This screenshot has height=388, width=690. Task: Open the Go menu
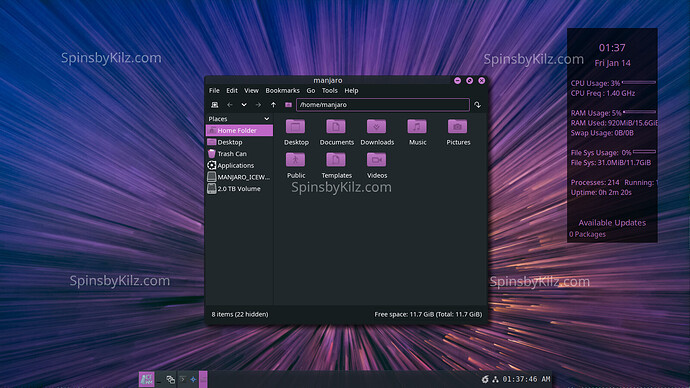pyautogui.click(x=311, y=91)
